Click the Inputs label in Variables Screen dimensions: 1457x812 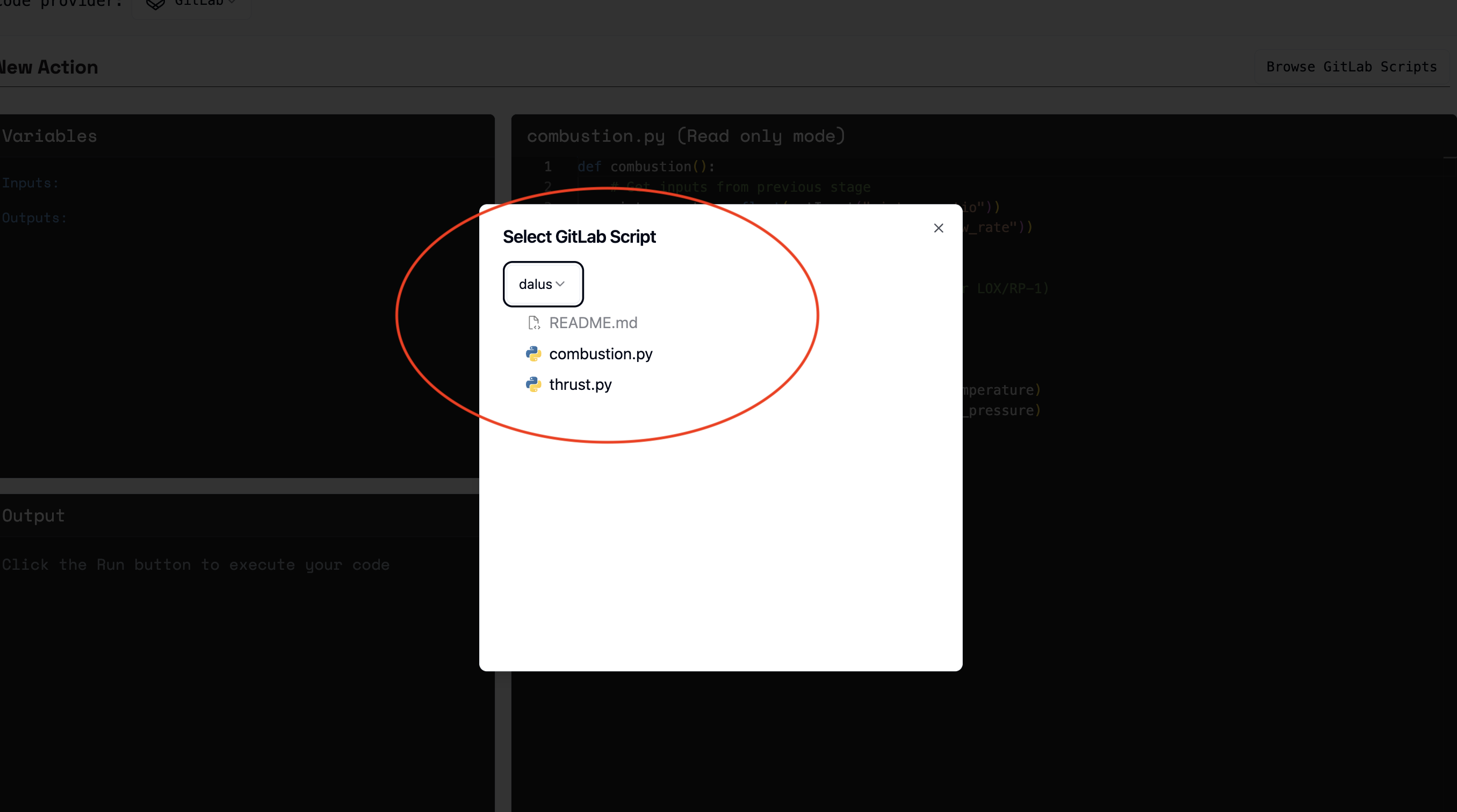pyautogui.click(x=30, y=183)
